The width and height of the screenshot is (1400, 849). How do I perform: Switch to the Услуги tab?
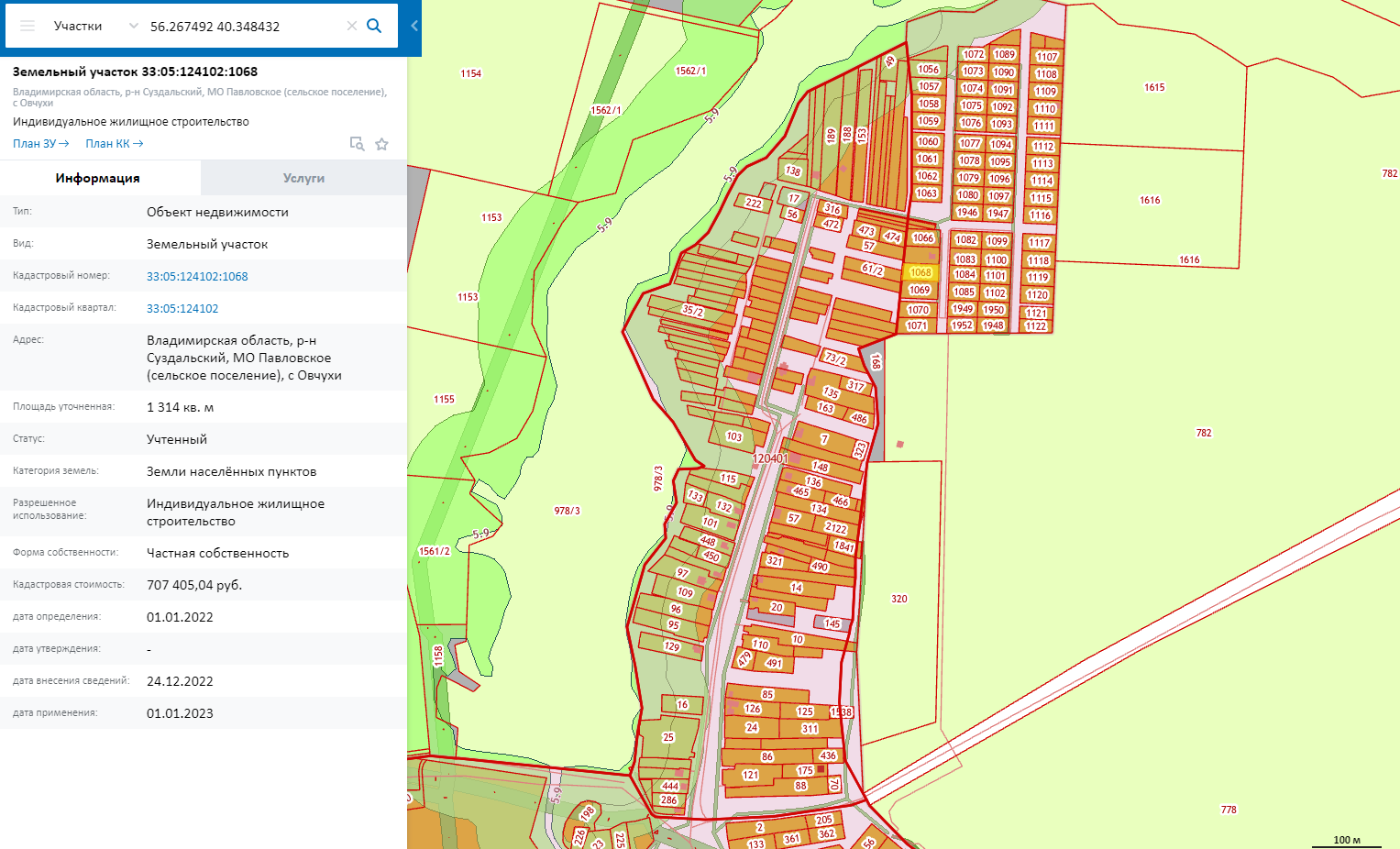(303, 178)
